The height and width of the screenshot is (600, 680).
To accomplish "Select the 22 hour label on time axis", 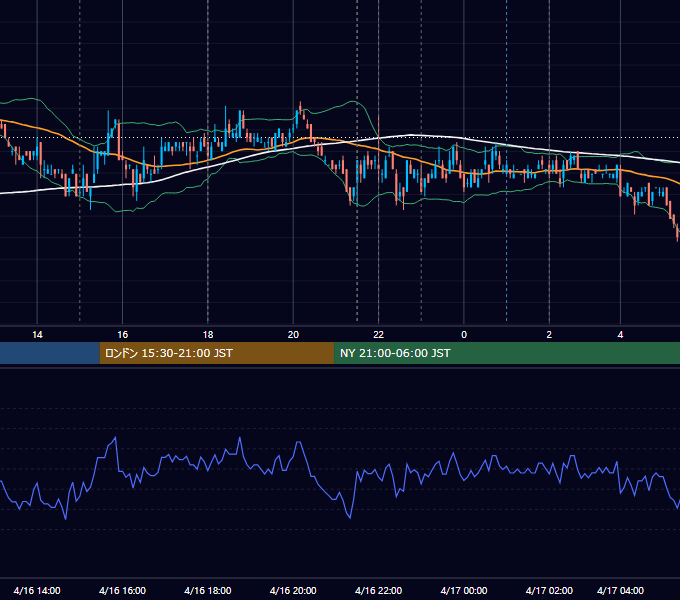I will click(x=379, y=335).
